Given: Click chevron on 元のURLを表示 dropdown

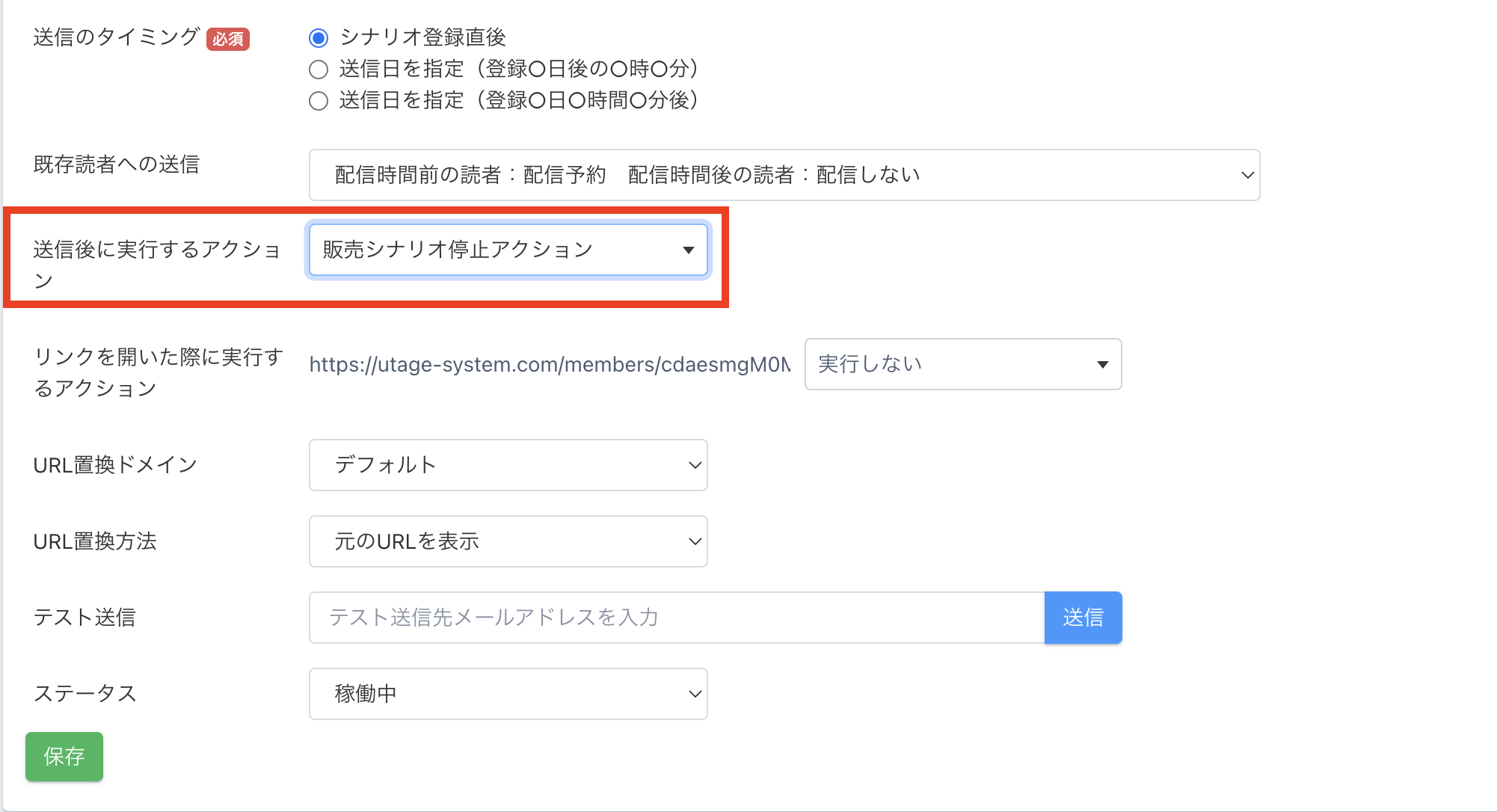Looking at the screenshot, I should coord(694,541).
